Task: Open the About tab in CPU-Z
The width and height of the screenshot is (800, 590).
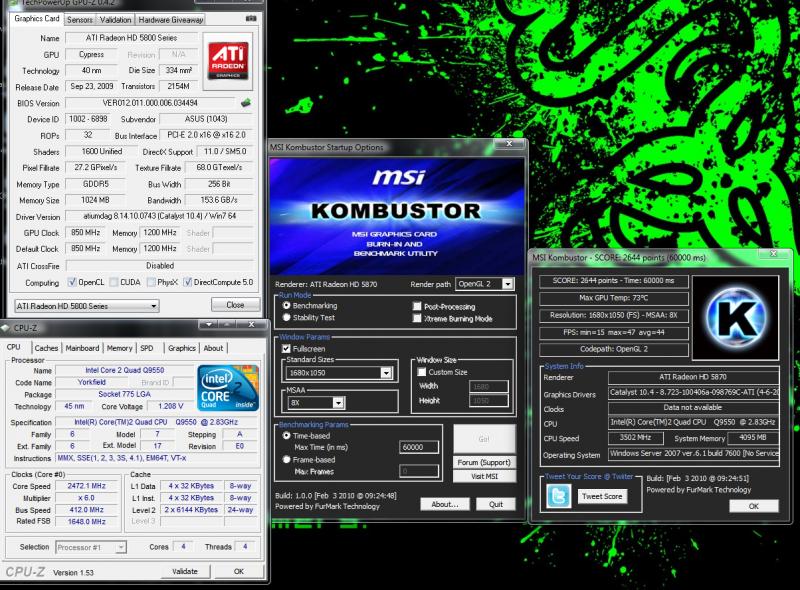Action: click(x=213, y=348)
